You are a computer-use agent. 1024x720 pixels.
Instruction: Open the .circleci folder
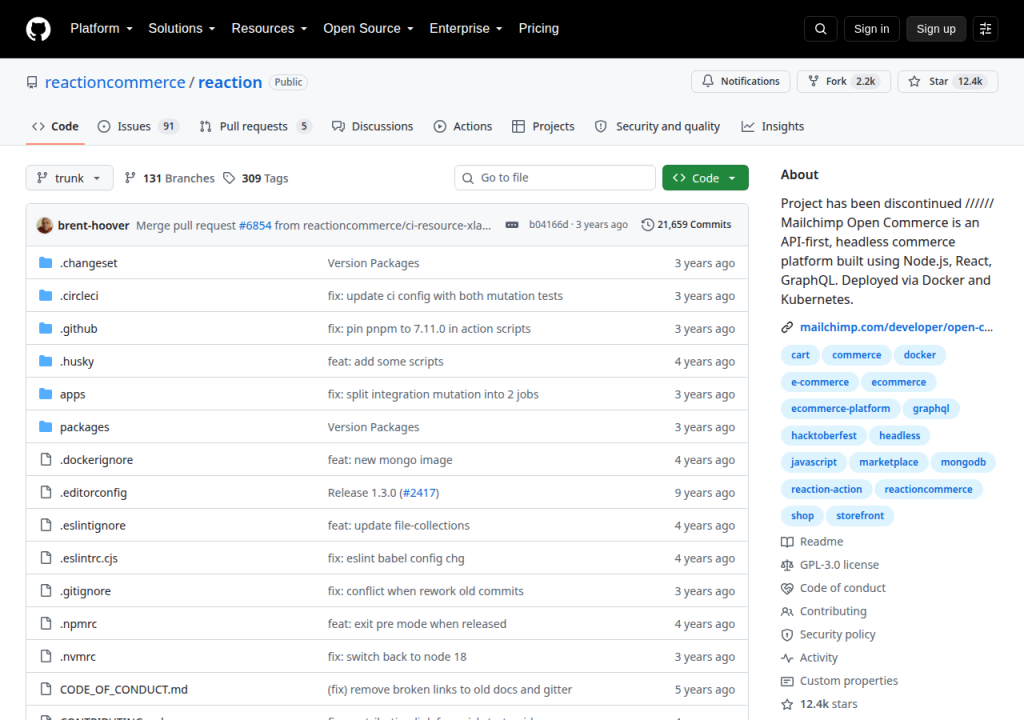(79, 295)
